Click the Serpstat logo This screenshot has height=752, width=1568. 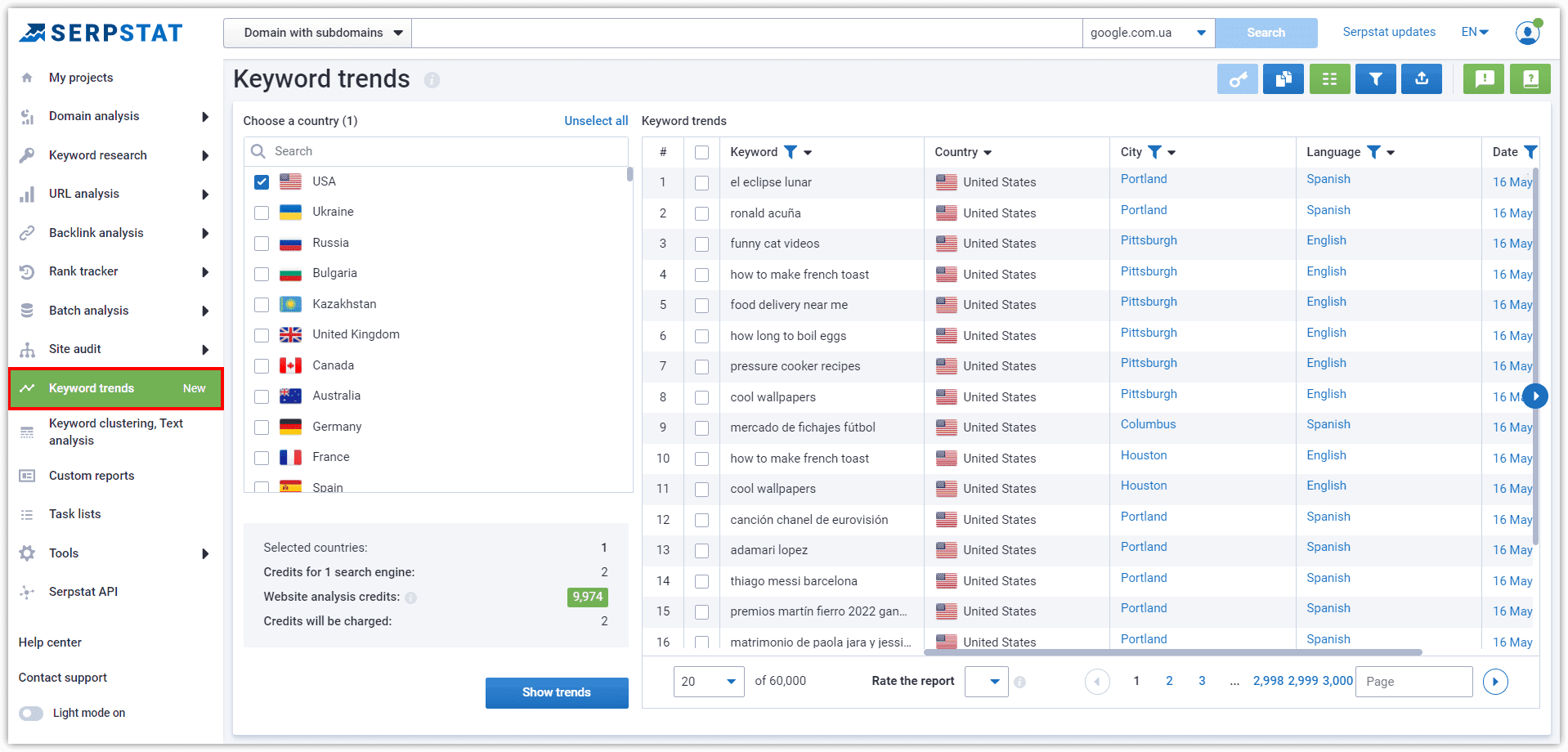[x=101, y=33]
